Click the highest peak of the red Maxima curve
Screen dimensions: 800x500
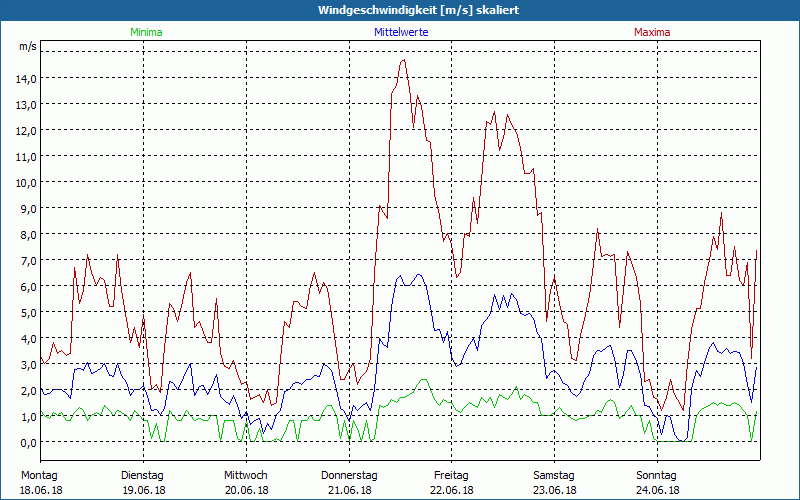403,60
